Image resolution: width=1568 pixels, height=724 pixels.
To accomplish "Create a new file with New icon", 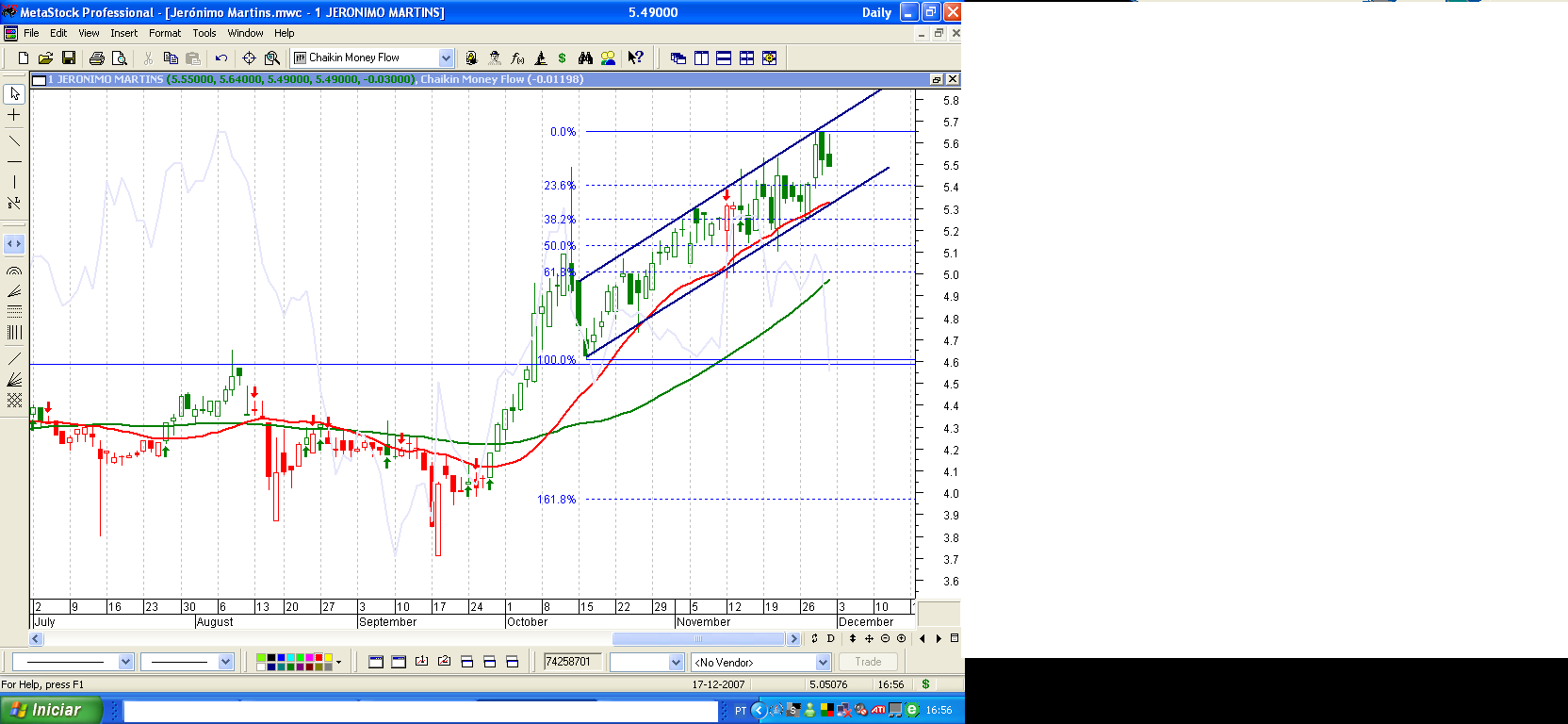I will [x=24, y=58].
